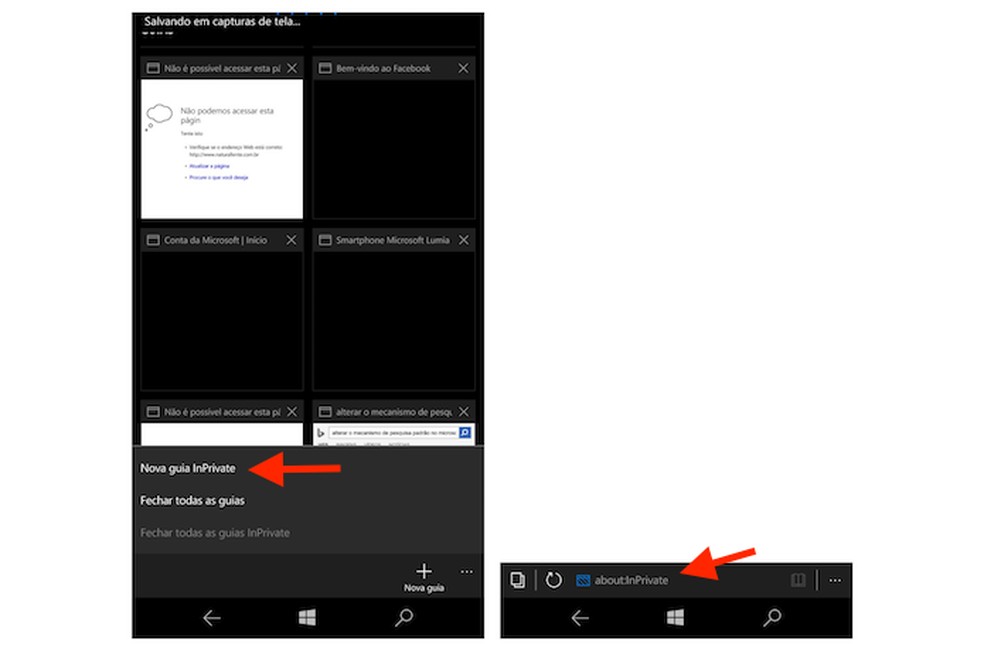Close the Bem-vindo ao Facebook tab
This screenshot has height=651, width=984.
(462, 68)
